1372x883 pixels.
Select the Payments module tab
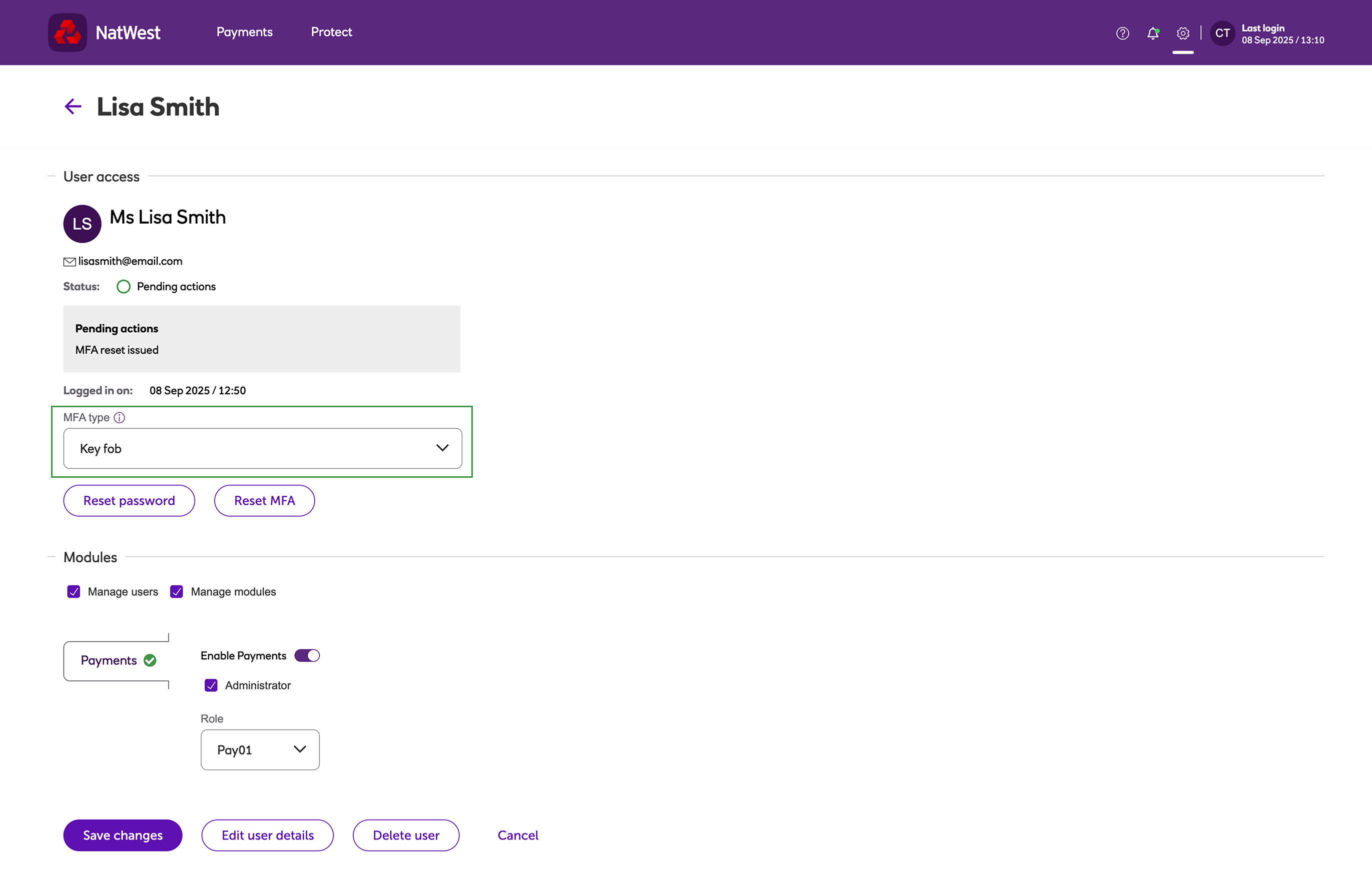coord(117,660)
